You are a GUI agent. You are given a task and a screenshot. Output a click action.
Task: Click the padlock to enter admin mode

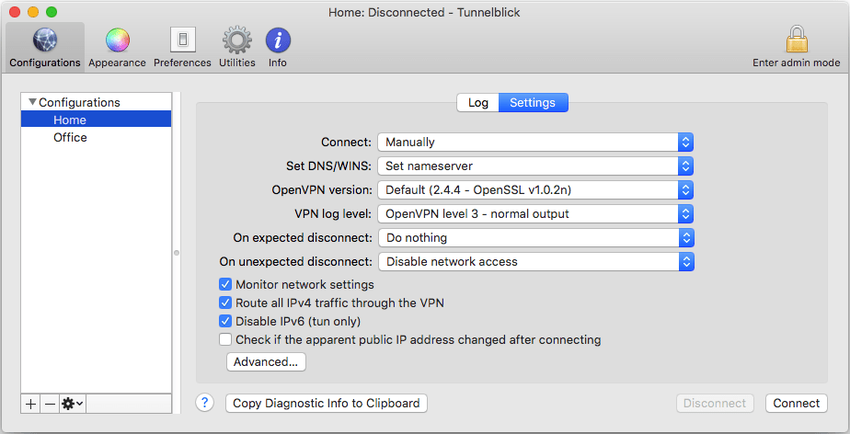[796, 39]
